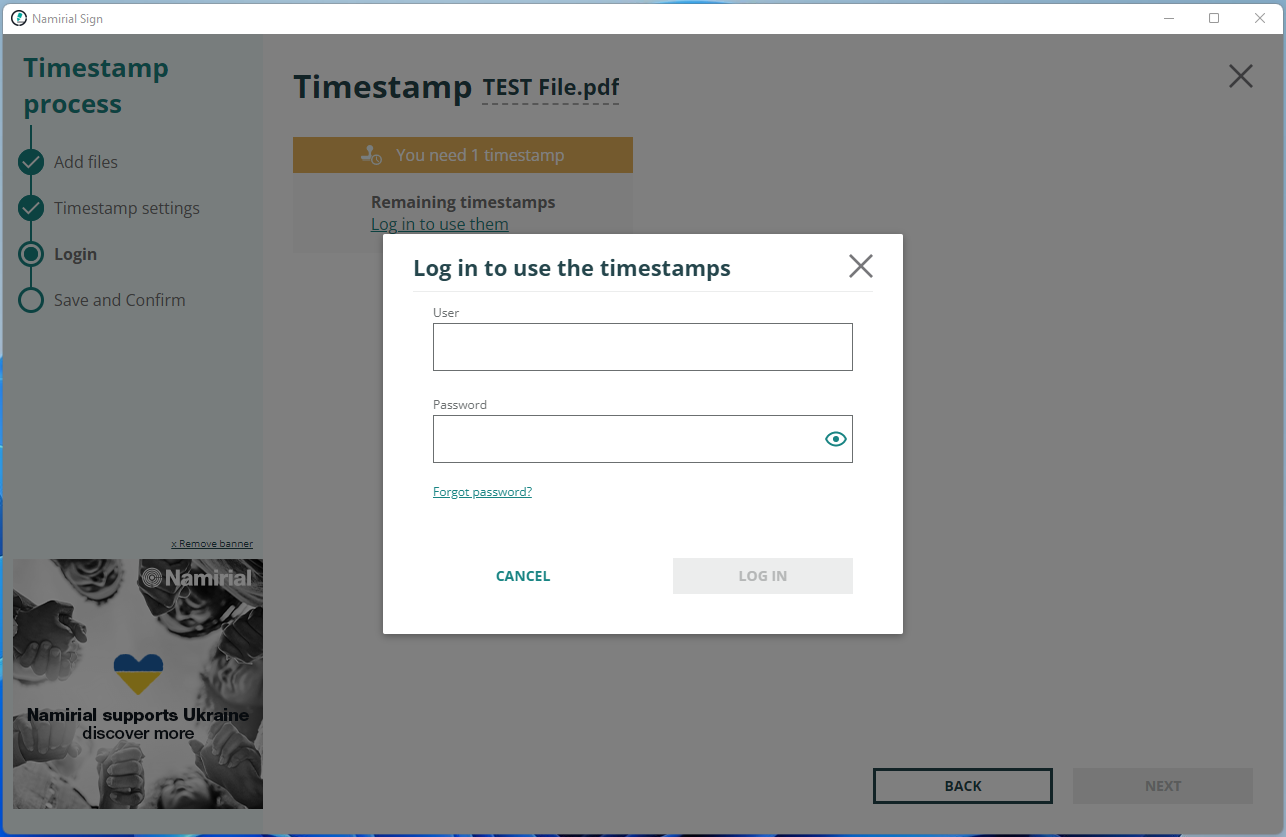Close the Timestamp page with the large X
The image size is (1286, 837).
(x=1241, y=76)
